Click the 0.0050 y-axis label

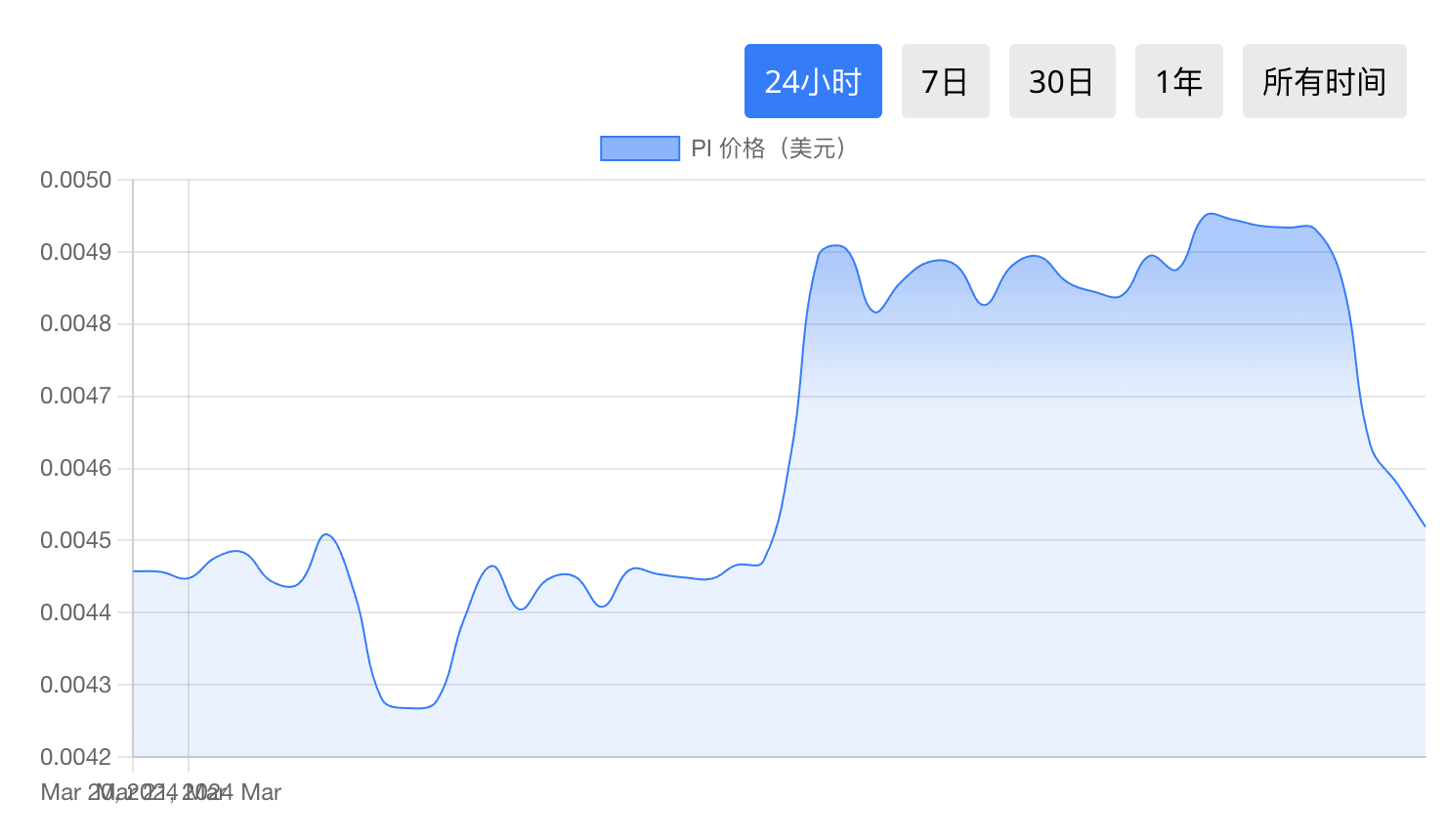click(x=76, y=180)
